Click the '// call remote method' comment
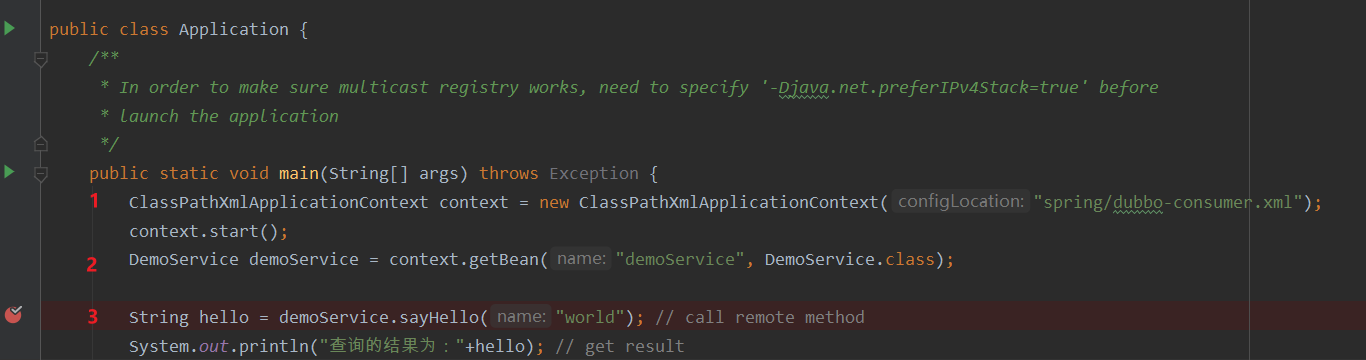1366x360 pixels. 759,317
